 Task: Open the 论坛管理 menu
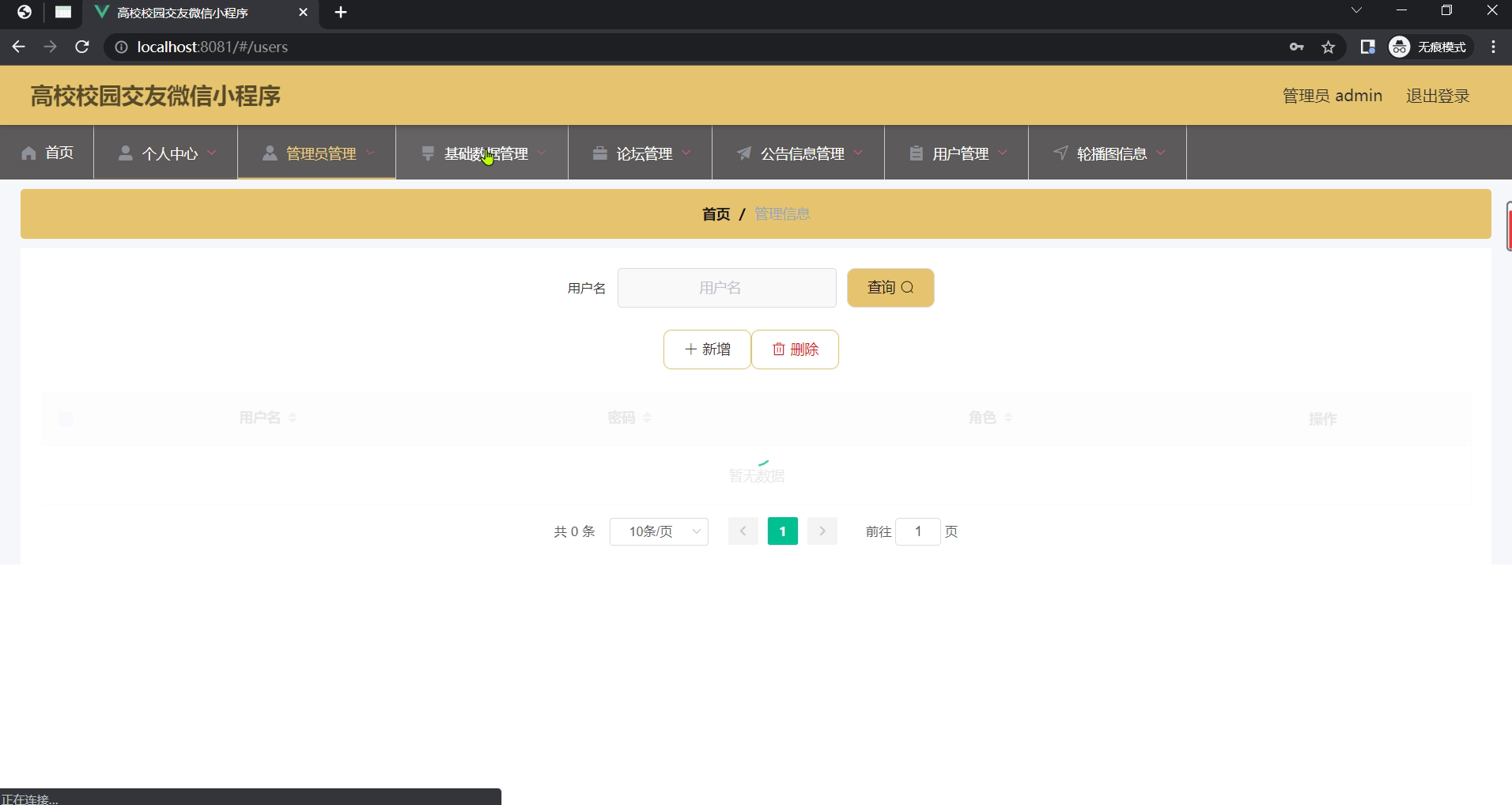pyautogui.click(x=640, y=153)
